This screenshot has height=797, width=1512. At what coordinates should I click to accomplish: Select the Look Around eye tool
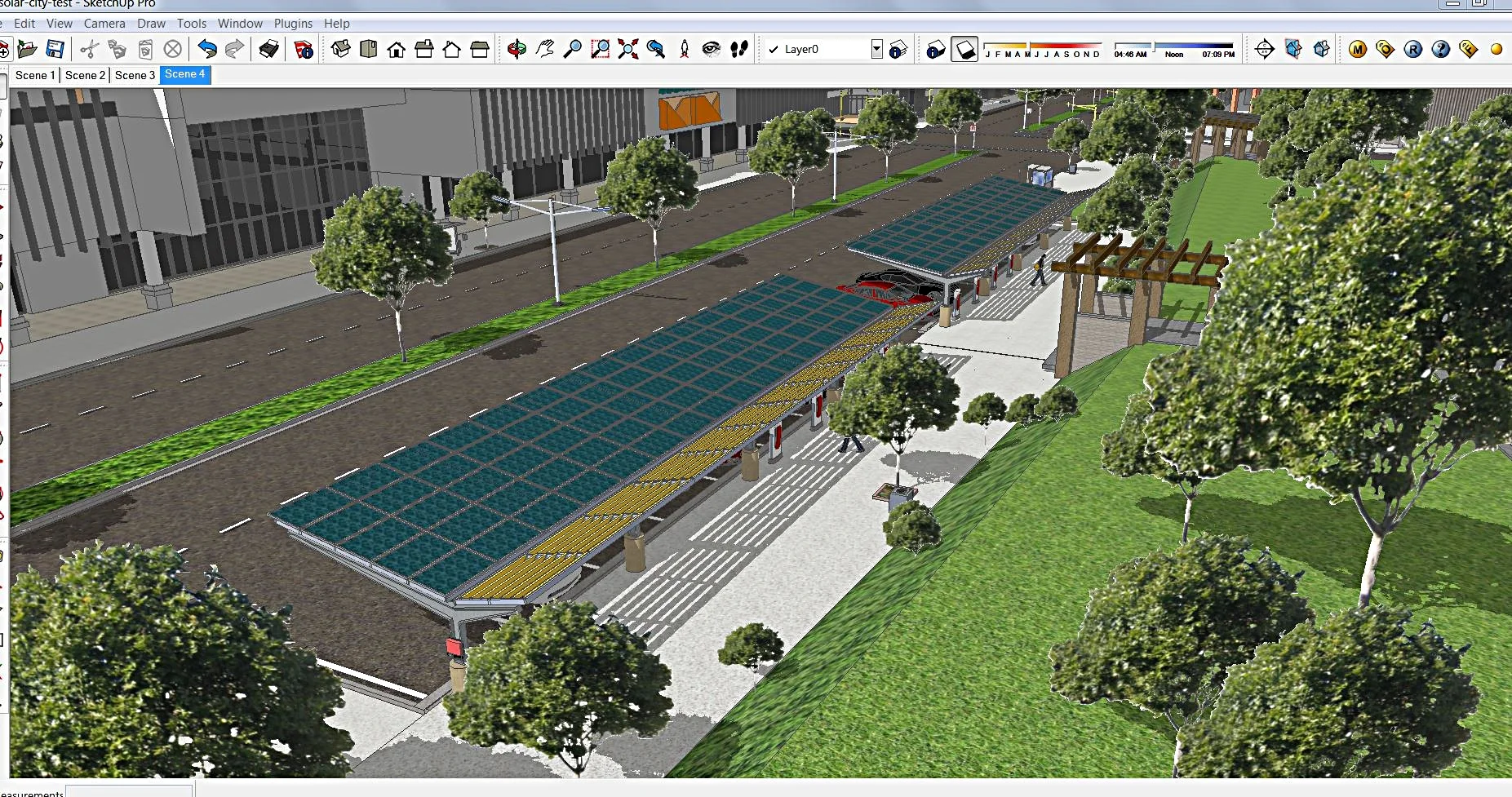(x=712, y=49)
